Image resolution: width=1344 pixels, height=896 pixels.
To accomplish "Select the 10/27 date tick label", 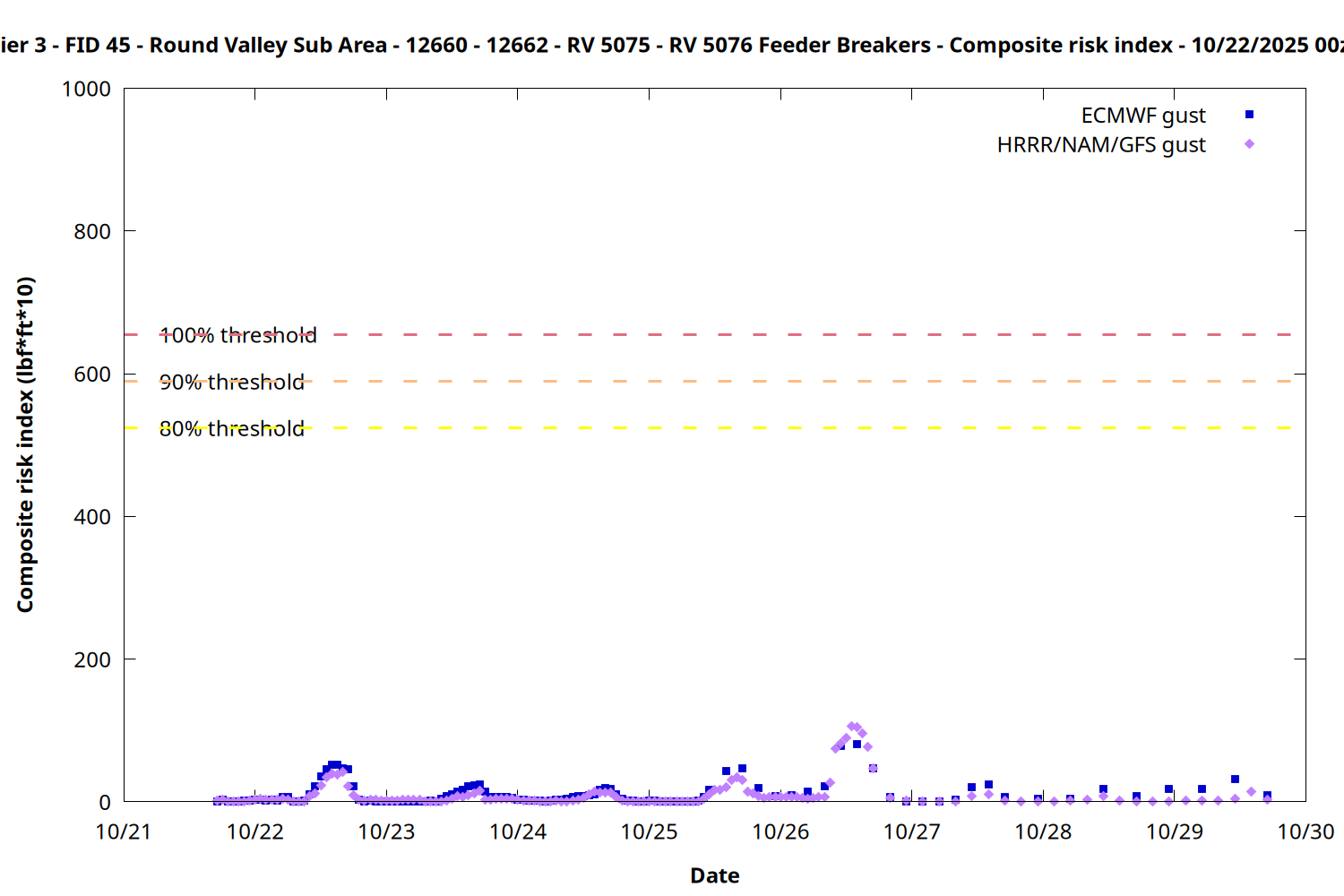I will pyautogui.click(x=911, y=831).
